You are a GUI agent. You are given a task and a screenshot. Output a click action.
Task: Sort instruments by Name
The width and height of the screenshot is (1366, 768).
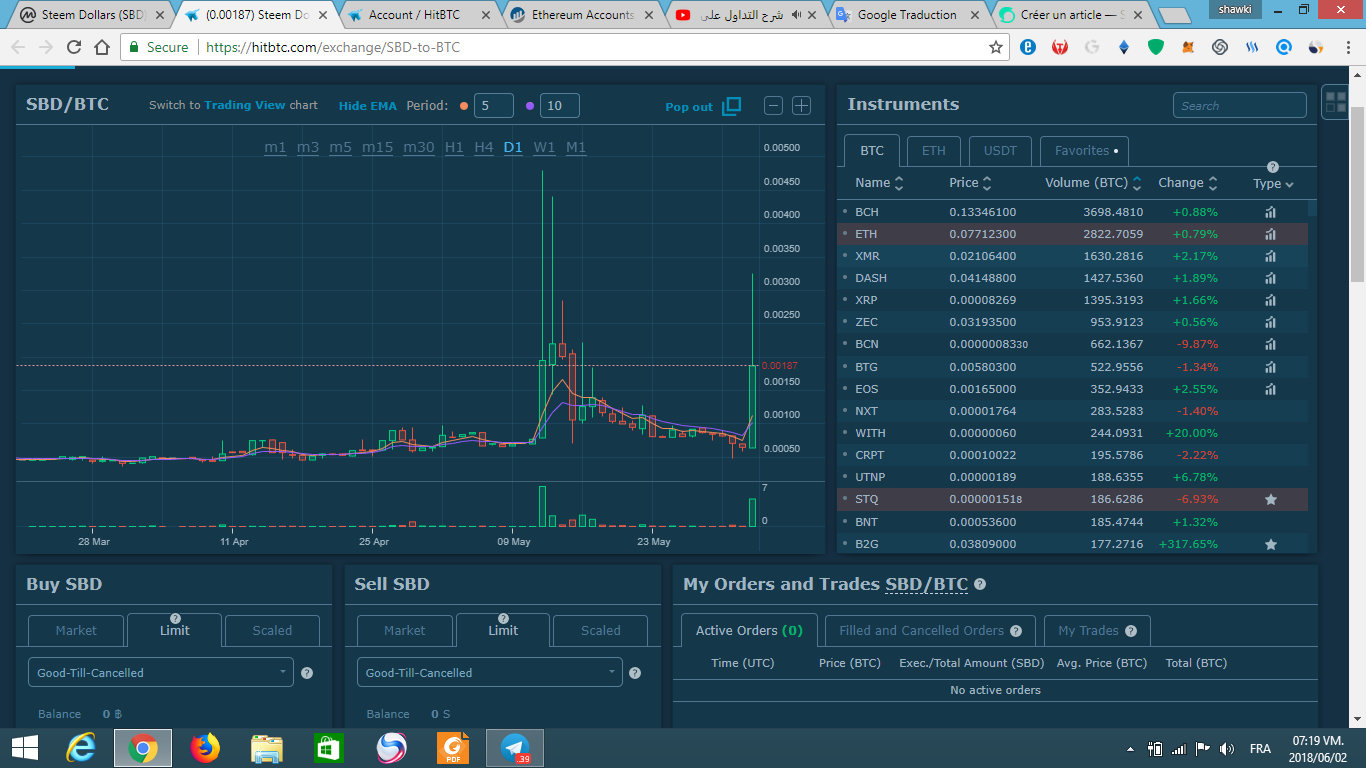[879, 183]
